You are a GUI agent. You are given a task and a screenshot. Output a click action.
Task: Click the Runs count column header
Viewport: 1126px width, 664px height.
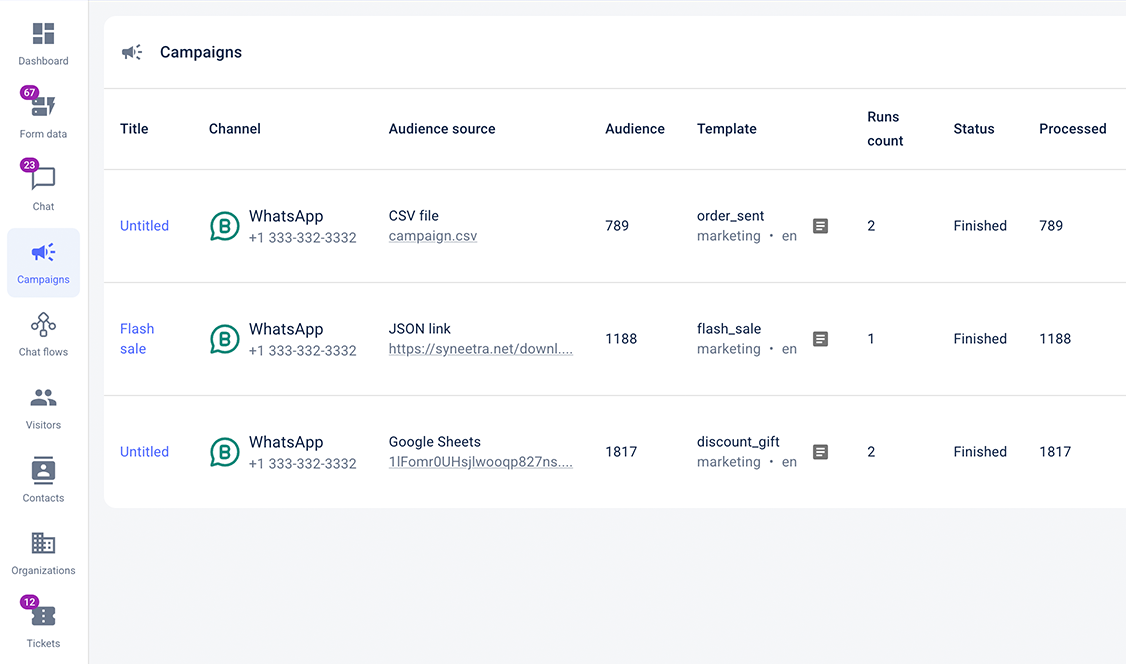[885, 129]
